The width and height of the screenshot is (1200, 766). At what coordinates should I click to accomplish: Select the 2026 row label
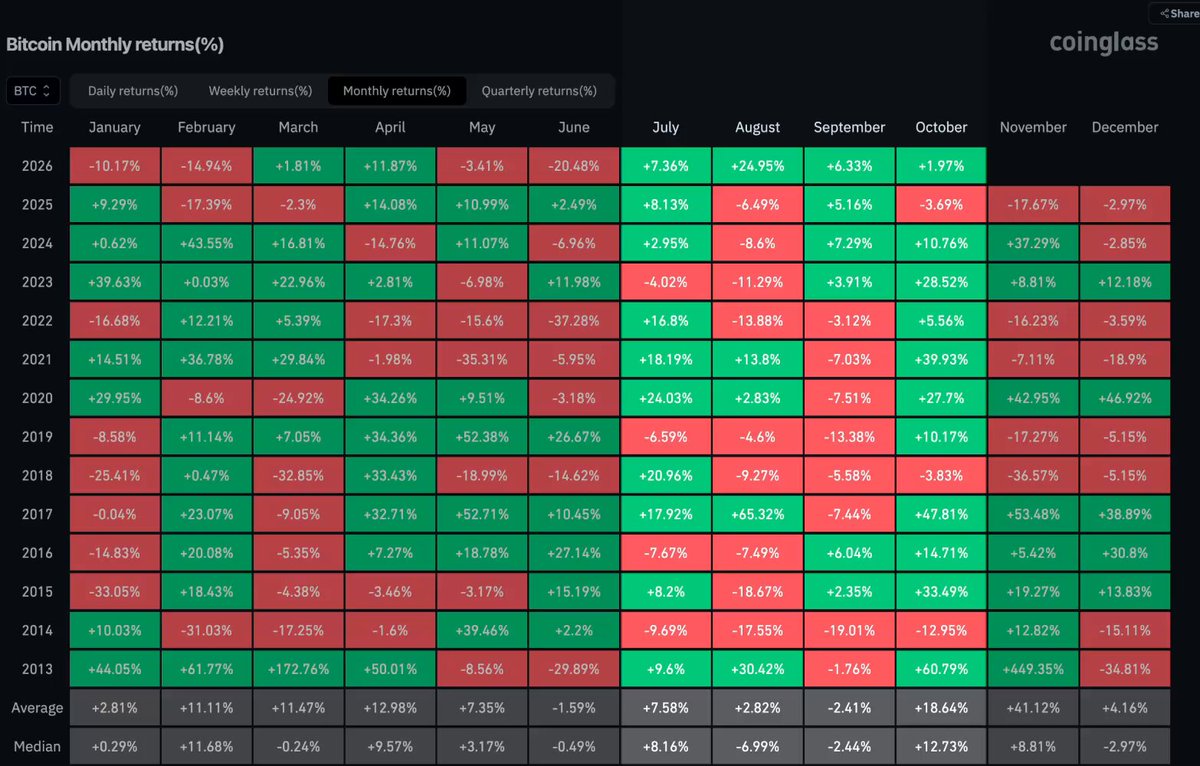(37, 165)
